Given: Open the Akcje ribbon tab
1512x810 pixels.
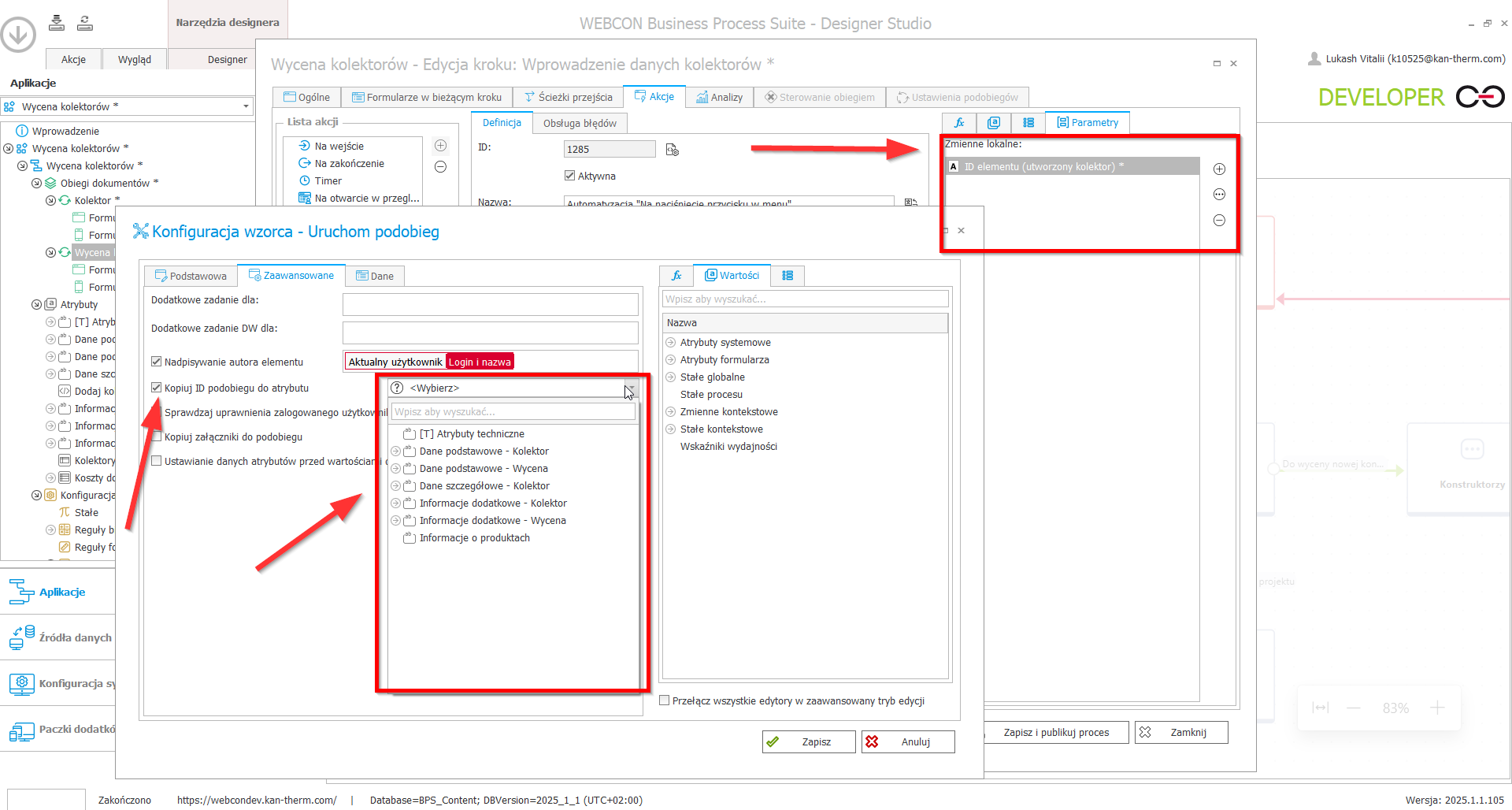Looking at the screenshot, I should (x=73, y=59).
